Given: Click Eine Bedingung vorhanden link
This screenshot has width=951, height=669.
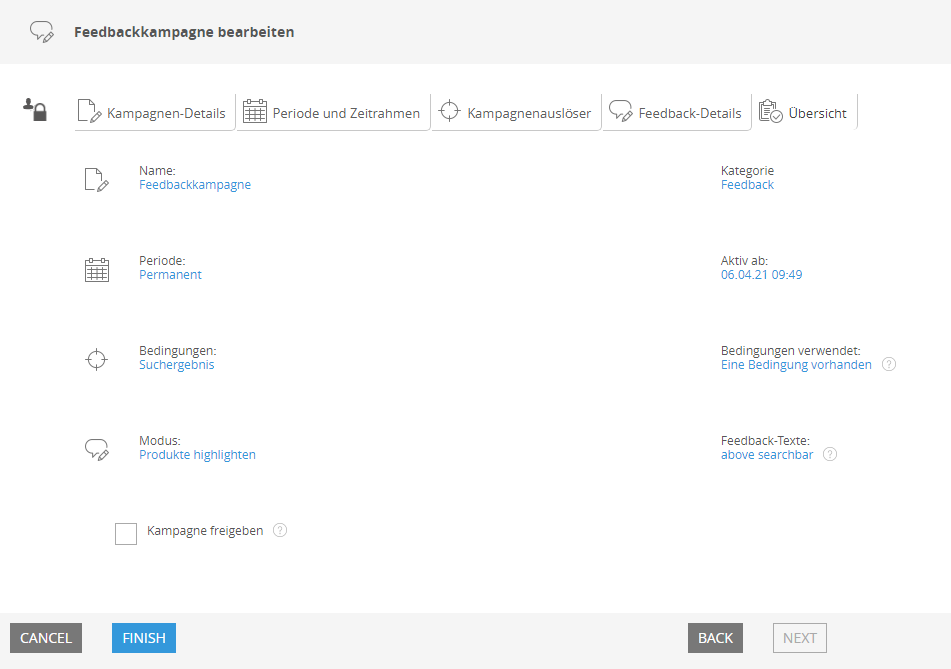Looking at the screenshot, I should (x=796, y=365).
